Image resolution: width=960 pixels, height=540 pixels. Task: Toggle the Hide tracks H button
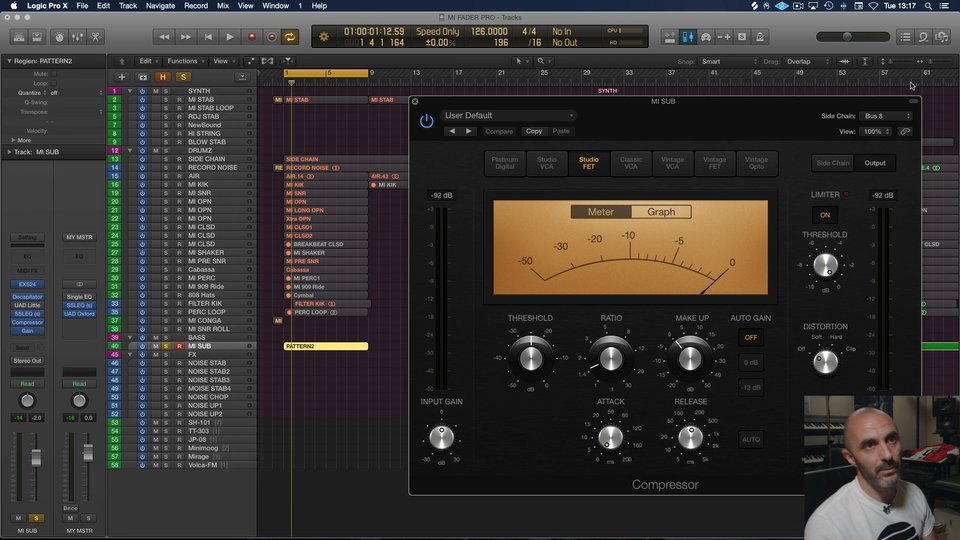(163, 77)
